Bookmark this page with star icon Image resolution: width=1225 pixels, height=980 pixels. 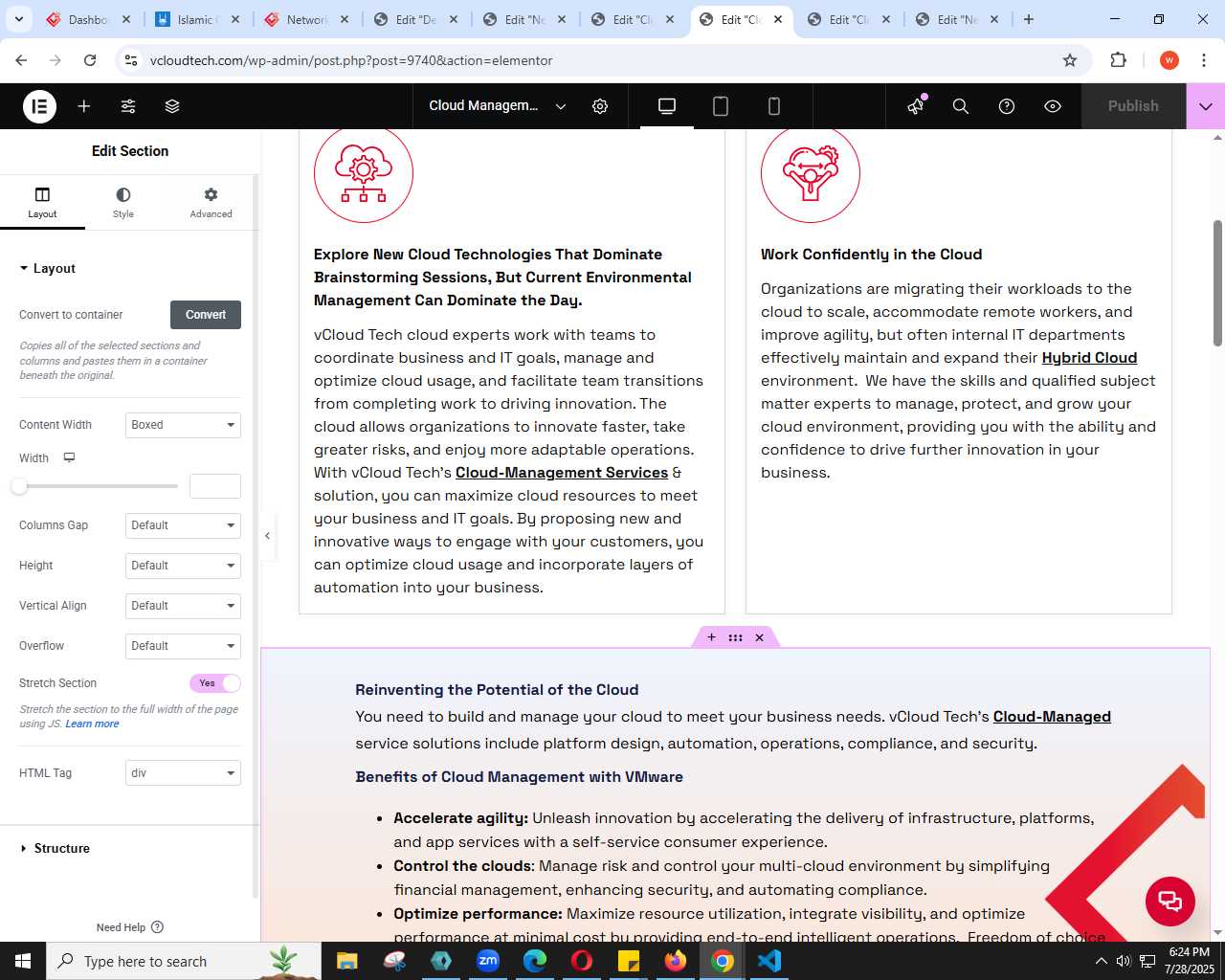click(x=1070, y=60)
